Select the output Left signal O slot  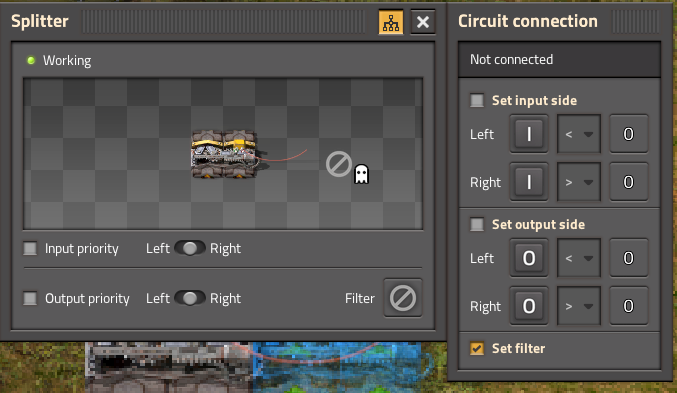(529, 258)
